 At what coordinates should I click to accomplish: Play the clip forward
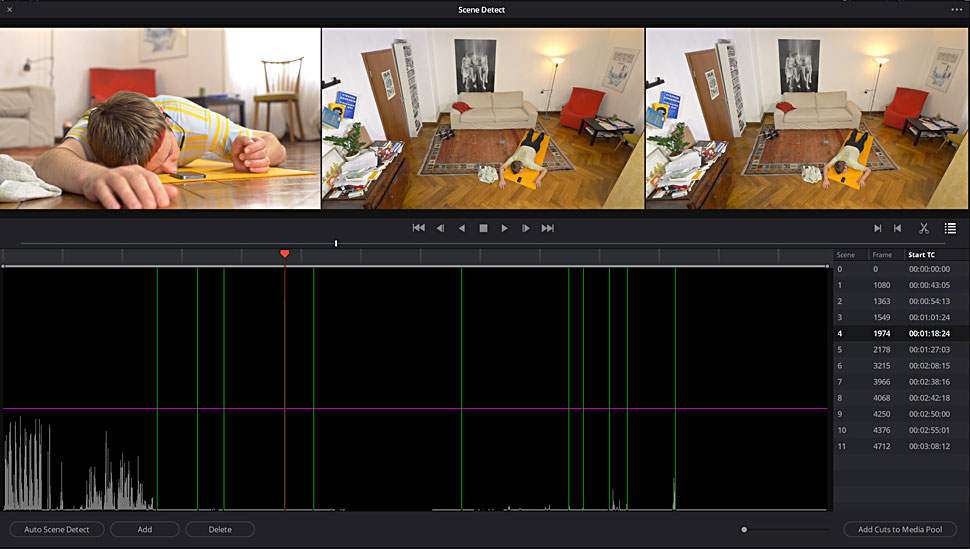tap(504, 228)
